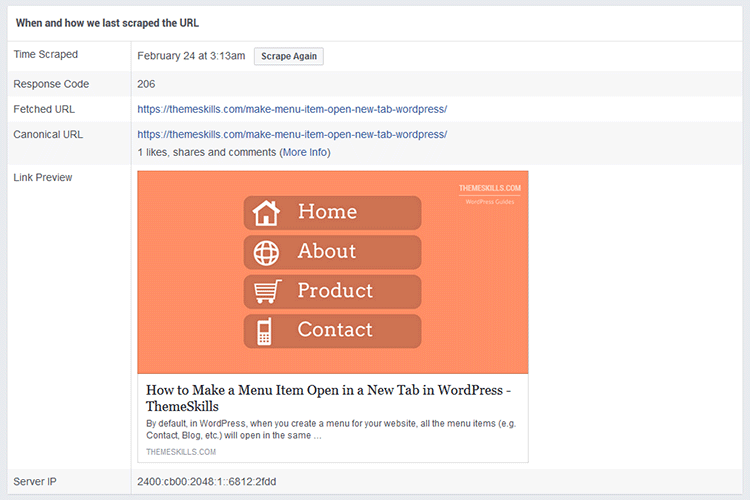Click the shopping cart icon beside Product

click(267, 291)
